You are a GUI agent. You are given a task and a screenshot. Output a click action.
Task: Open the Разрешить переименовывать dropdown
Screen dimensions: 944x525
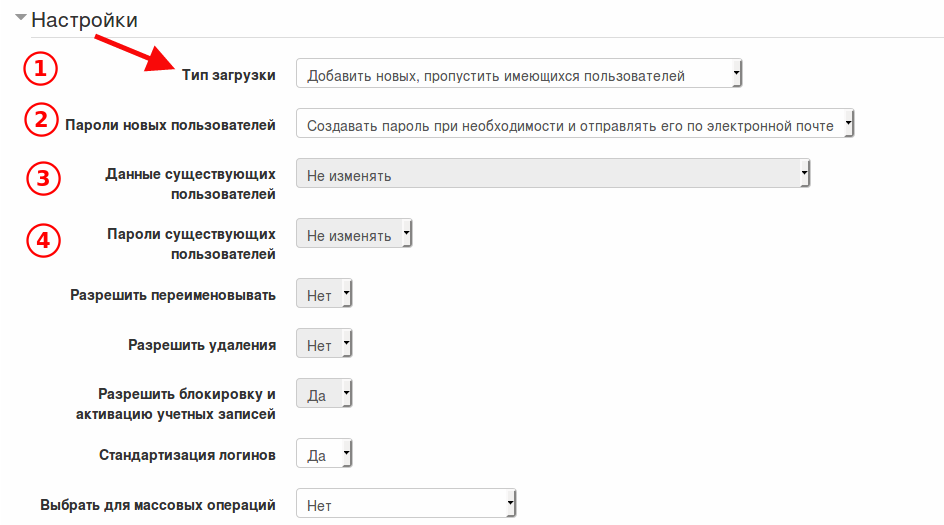click(x=324, y=293)
